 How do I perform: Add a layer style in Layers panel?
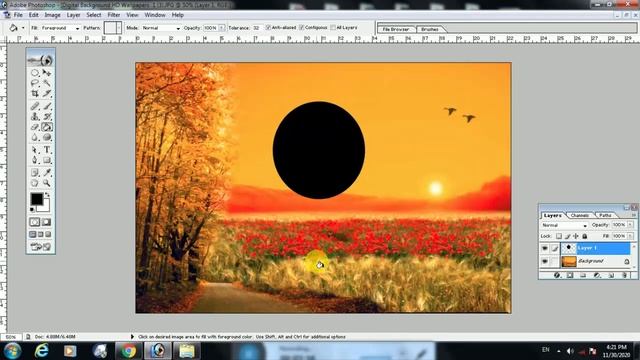557,276
